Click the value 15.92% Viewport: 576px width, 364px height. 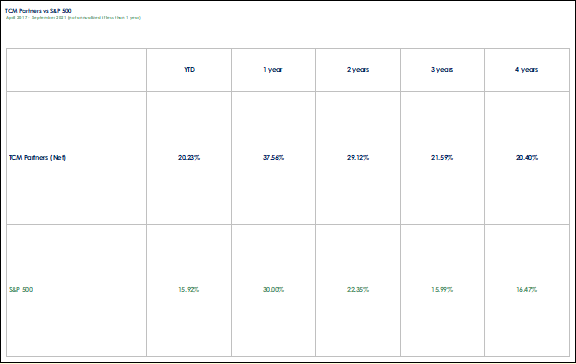coord(189,289)
